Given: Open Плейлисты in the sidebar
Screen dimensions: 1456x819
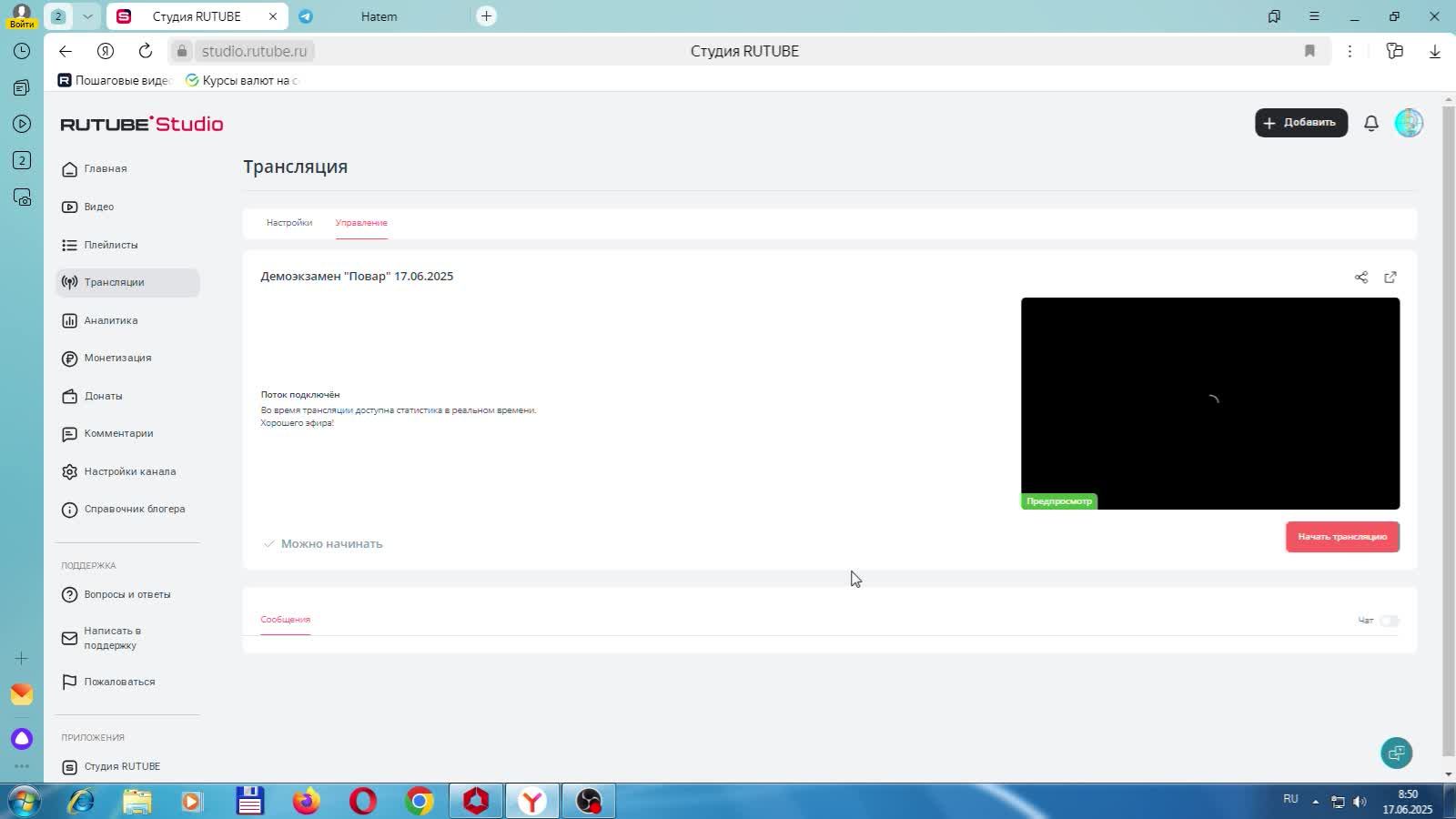Looking at the screenshot, I should [127, 245].
